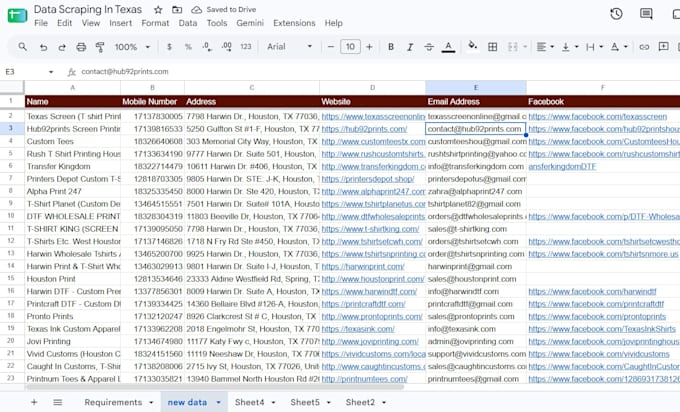Open the Arial font dropdown

(289, 47)
